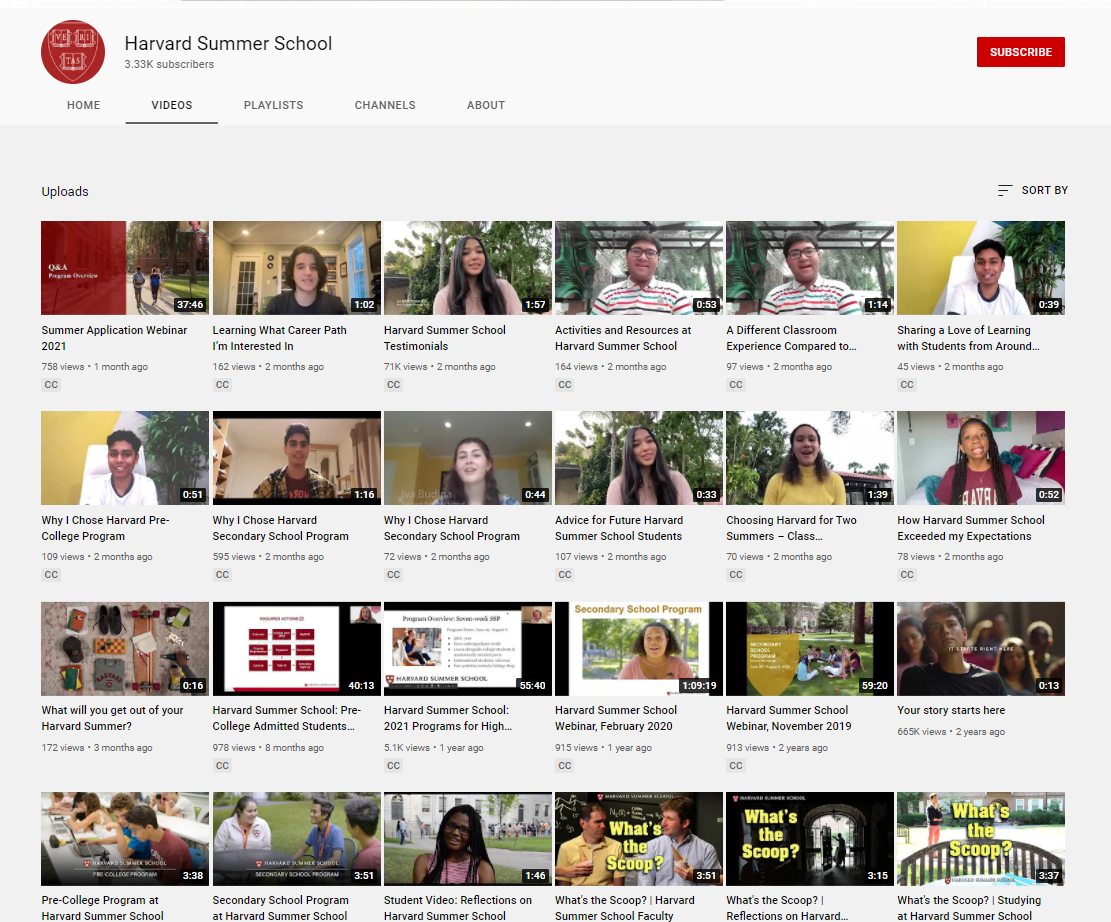Viewport: 1111px width, 922px height.
Task: Click CC badge under Webinar, November 2019
Action: 736,765
